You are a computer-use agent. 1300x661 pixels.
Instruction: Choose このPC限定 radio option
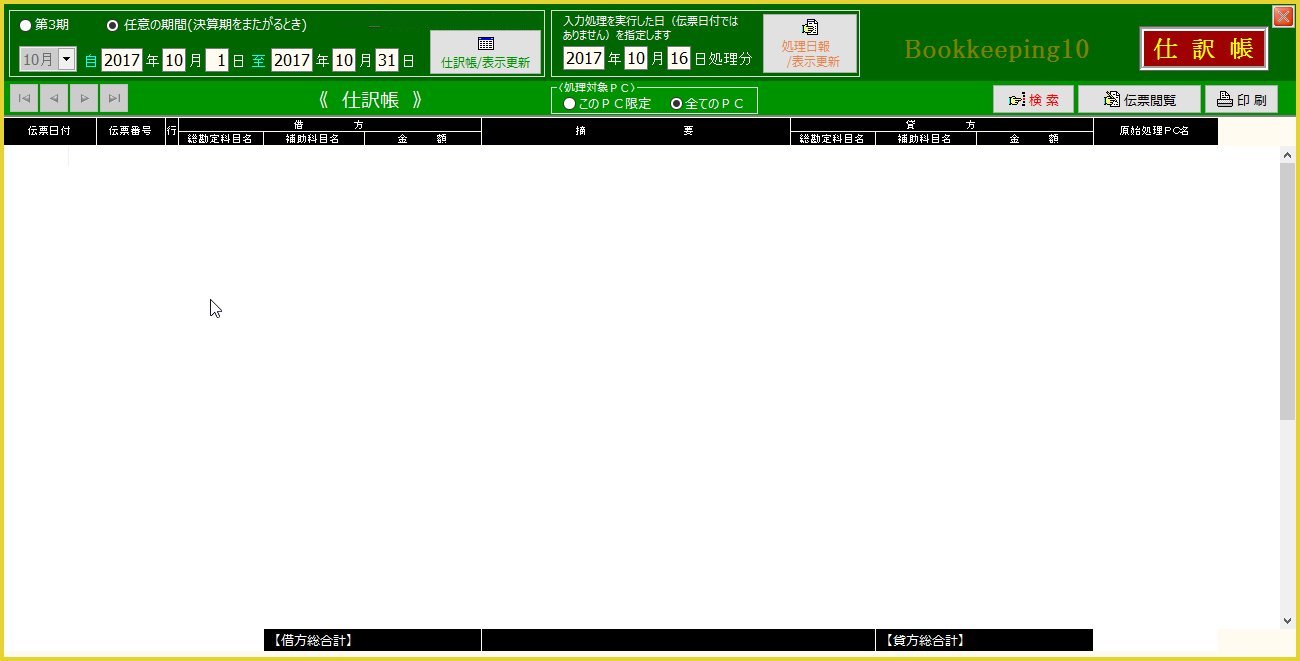569,104
